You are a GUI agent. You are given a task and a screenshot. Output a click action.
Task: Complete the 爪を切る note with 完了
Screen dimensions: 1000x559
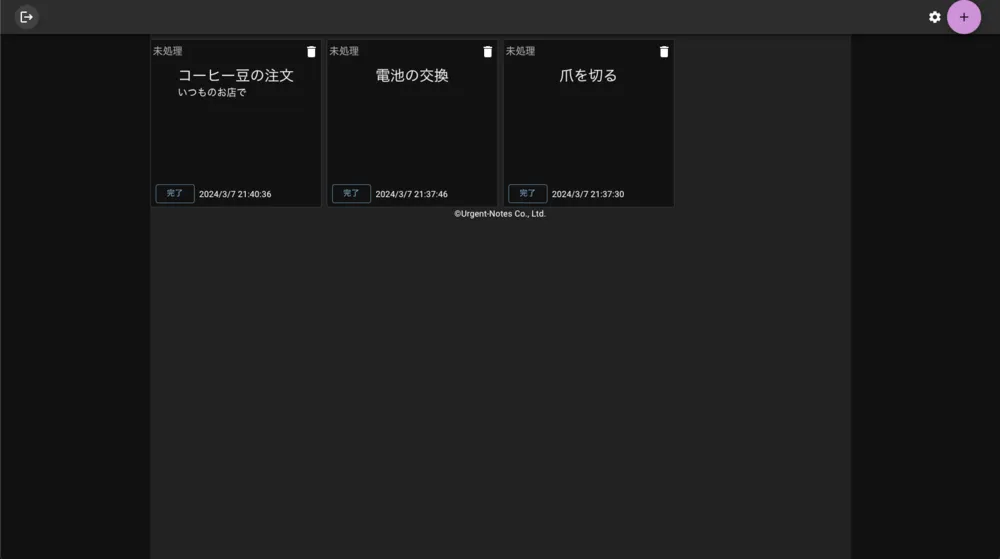[x=527, y=194]
